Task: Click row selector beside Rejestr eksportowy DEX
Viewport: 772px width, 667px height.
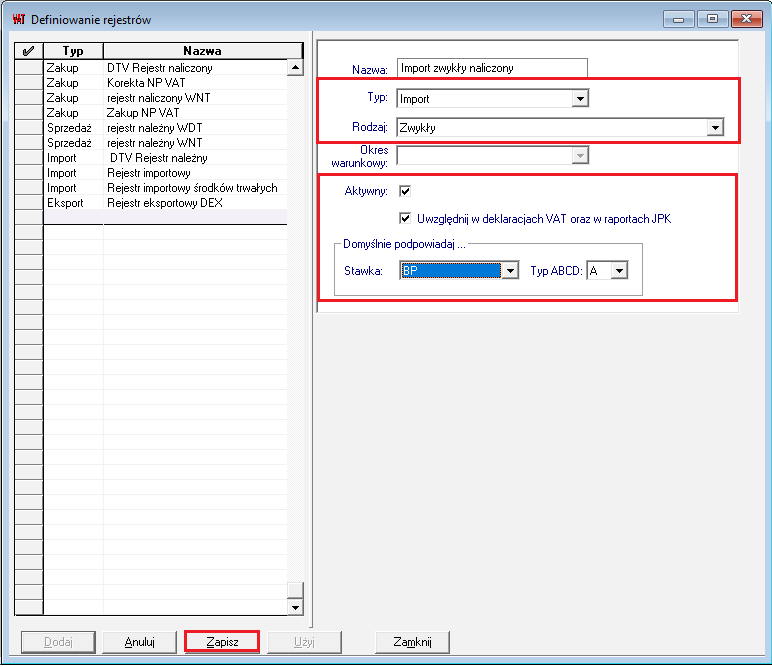Action: click(x=29, y=203)
